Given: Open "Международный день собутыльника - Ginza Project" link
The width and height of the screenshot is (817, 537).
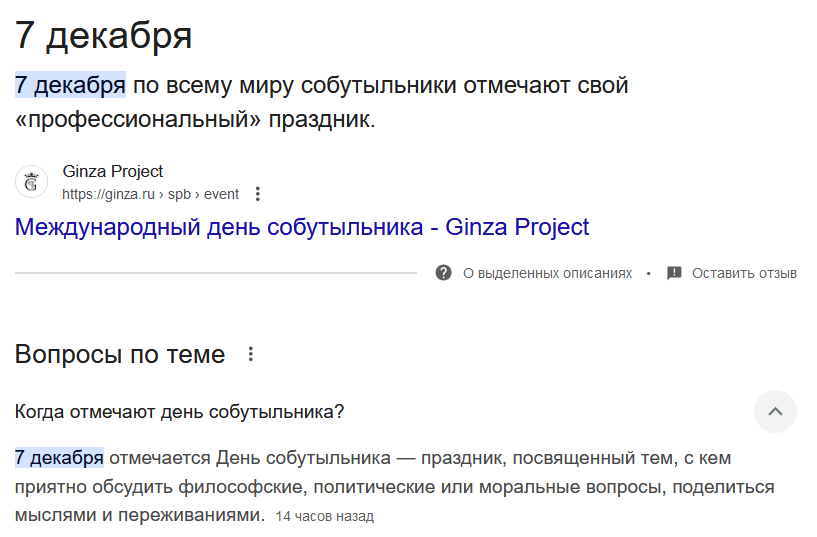Looking at the screenshot, I should [x=302, y=227].
